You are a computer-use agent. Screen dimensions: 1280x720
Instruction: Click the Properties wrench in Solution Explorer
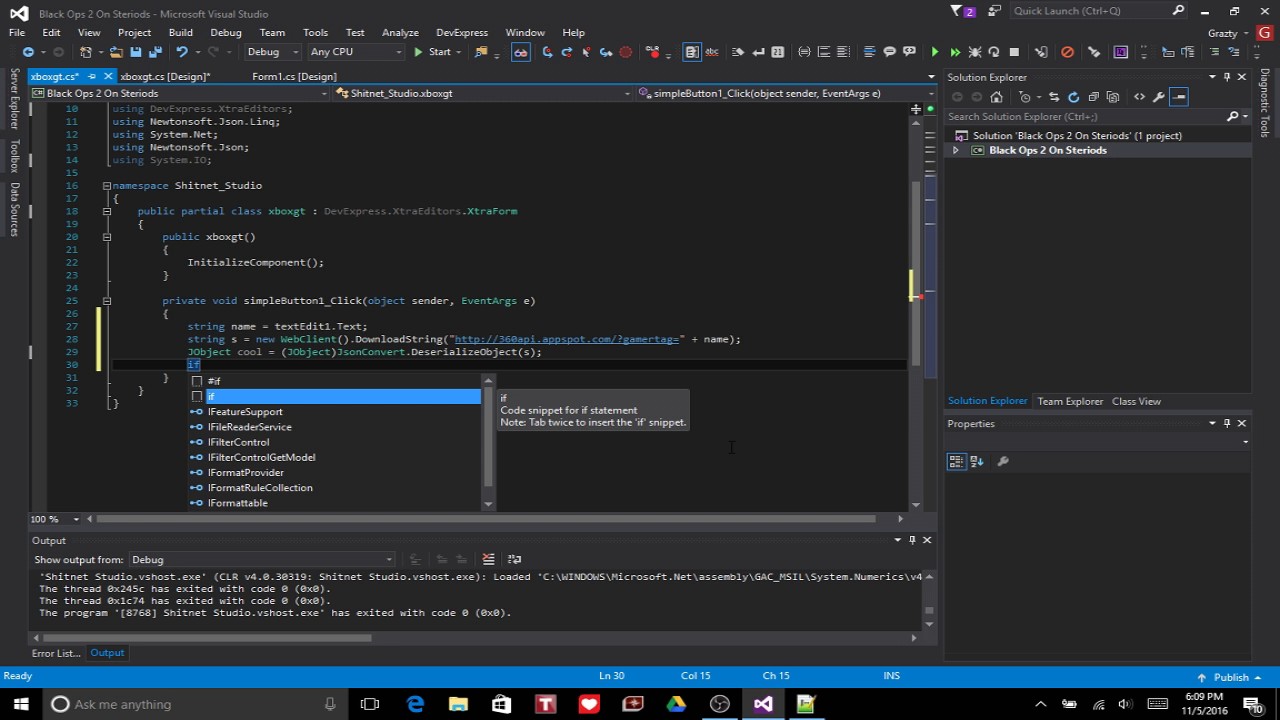point(1158,97)
